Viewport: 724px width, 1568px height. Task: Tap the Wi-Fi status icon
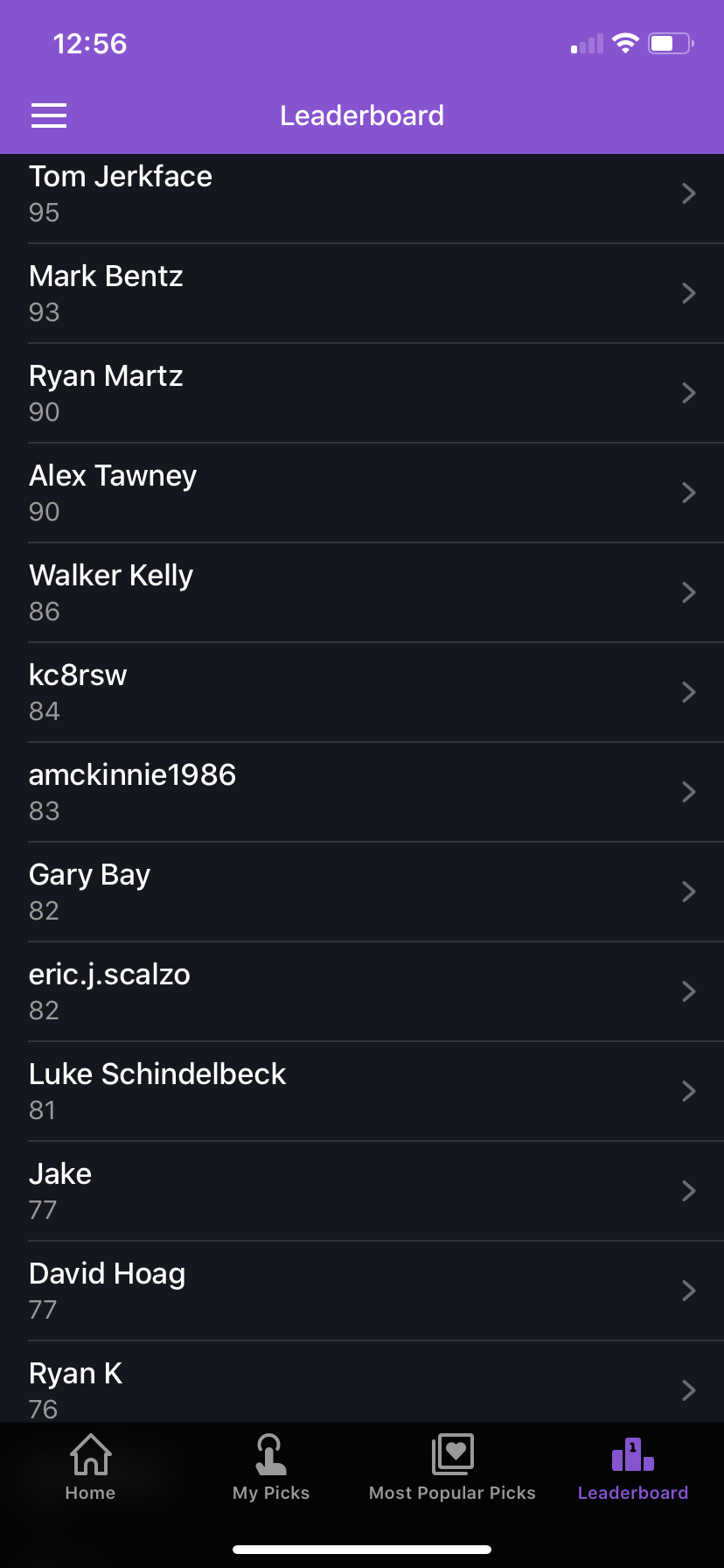pyautogui.click(x=625, y=43)
